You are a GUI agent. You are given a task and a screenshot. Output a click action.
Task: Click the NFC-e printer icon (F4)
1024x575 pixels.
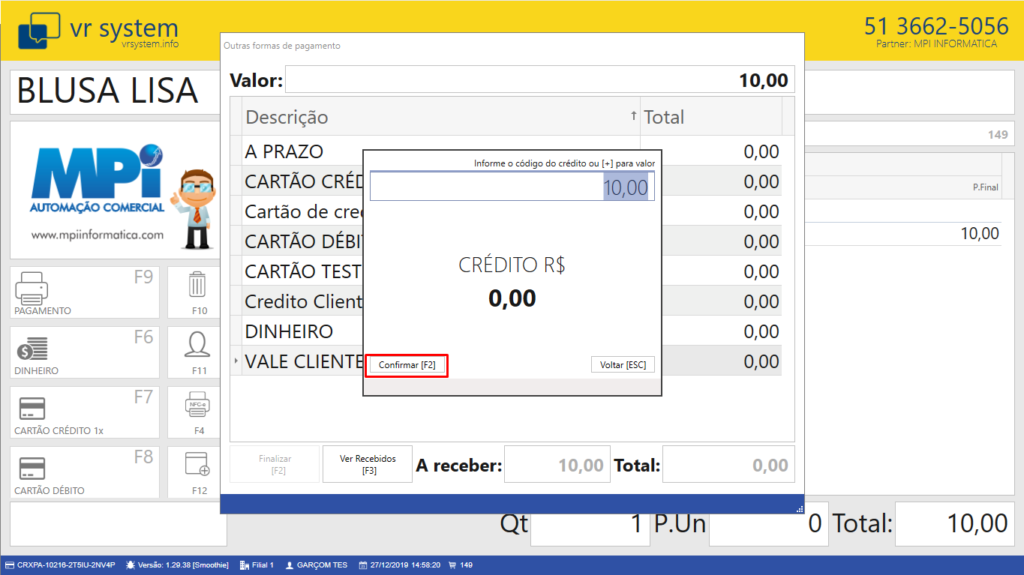(197, 405)
